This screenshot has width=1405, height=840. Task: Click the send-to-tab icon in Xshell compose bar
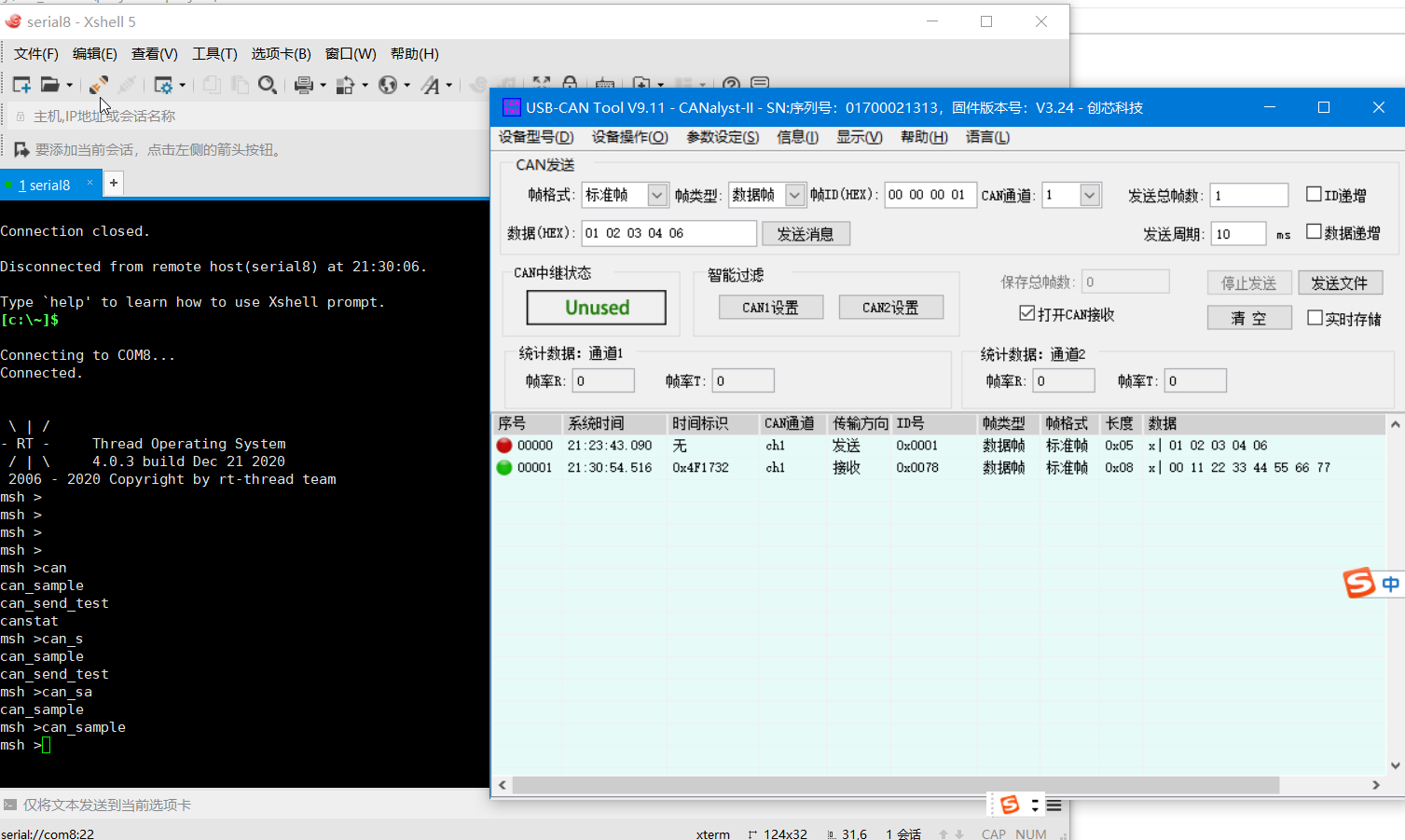pos(10,805)
